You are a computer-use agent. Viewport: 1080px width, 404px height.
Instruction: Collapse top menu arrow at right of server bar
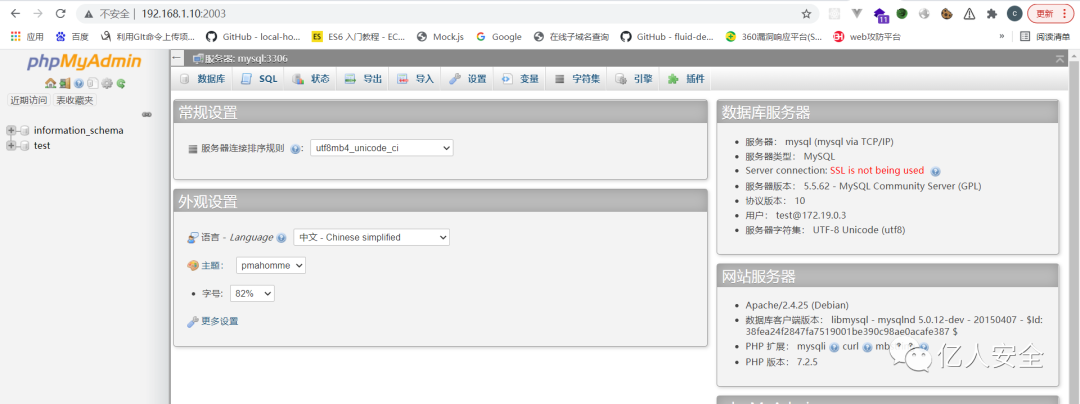1059,59
